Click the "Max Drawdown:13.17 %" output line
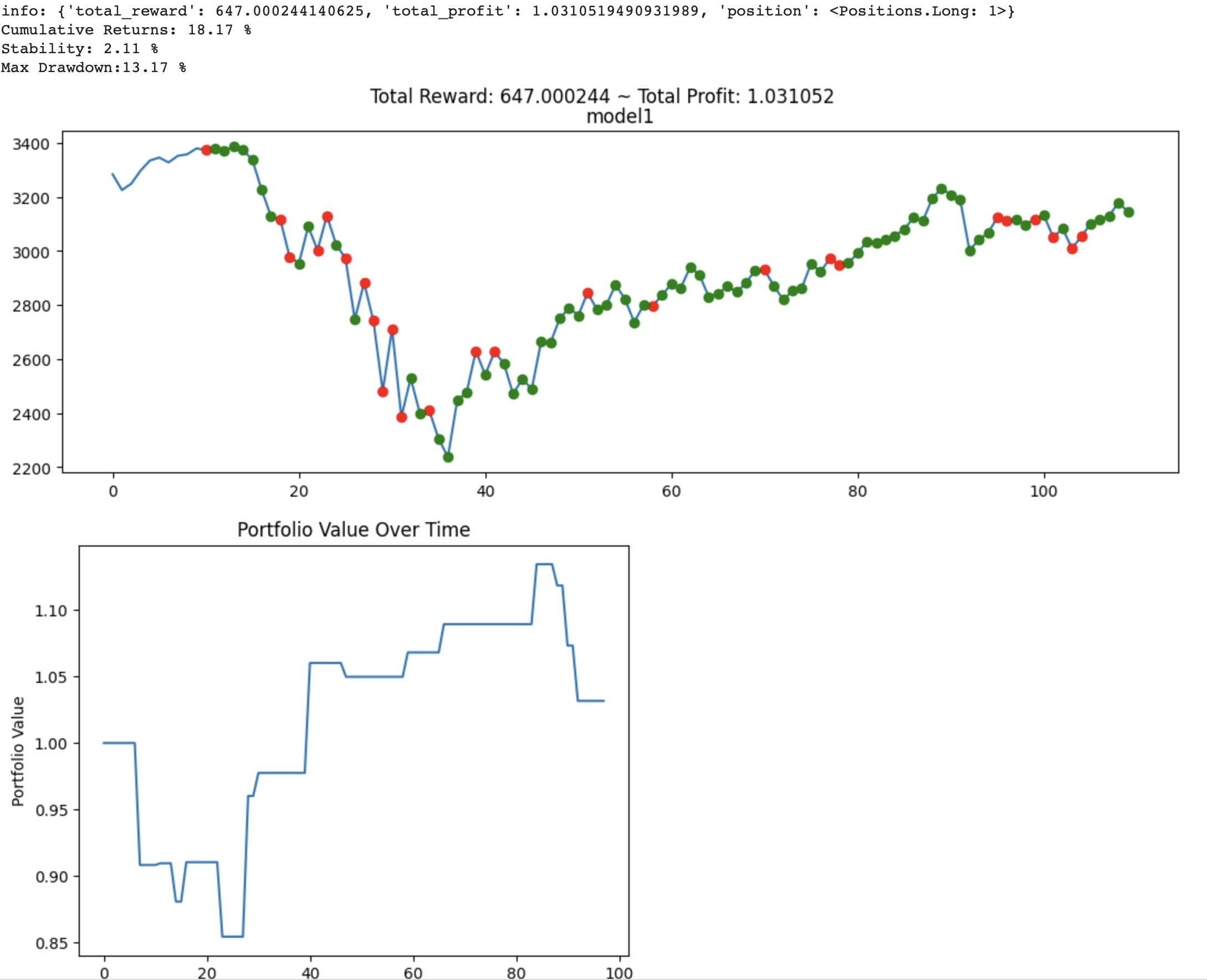 [94, 68]
